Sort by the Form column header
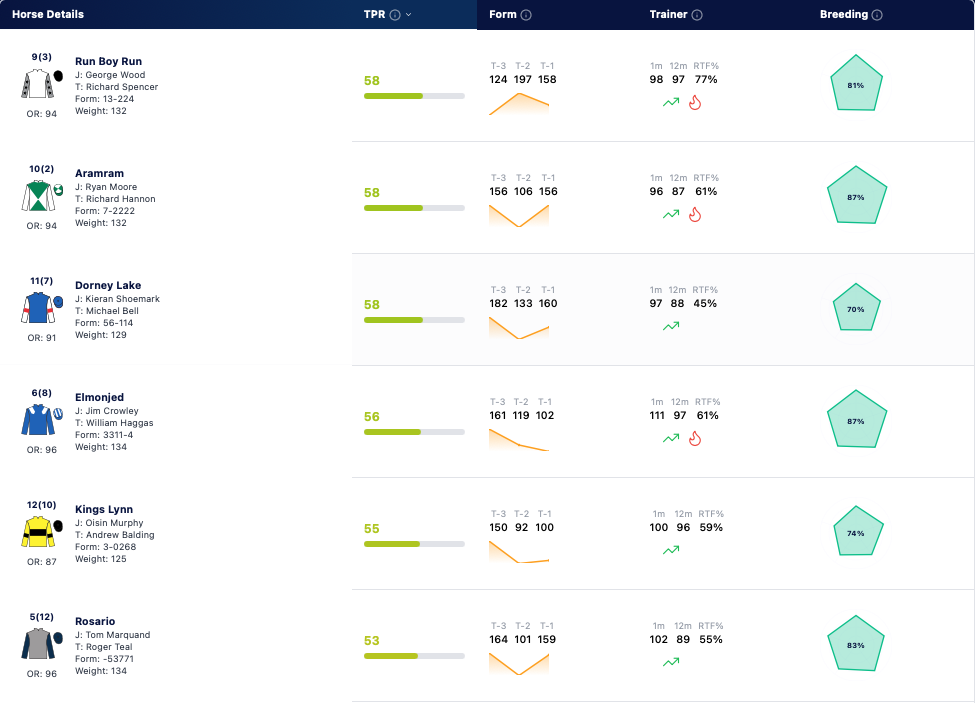 click(x=502, y=14)
